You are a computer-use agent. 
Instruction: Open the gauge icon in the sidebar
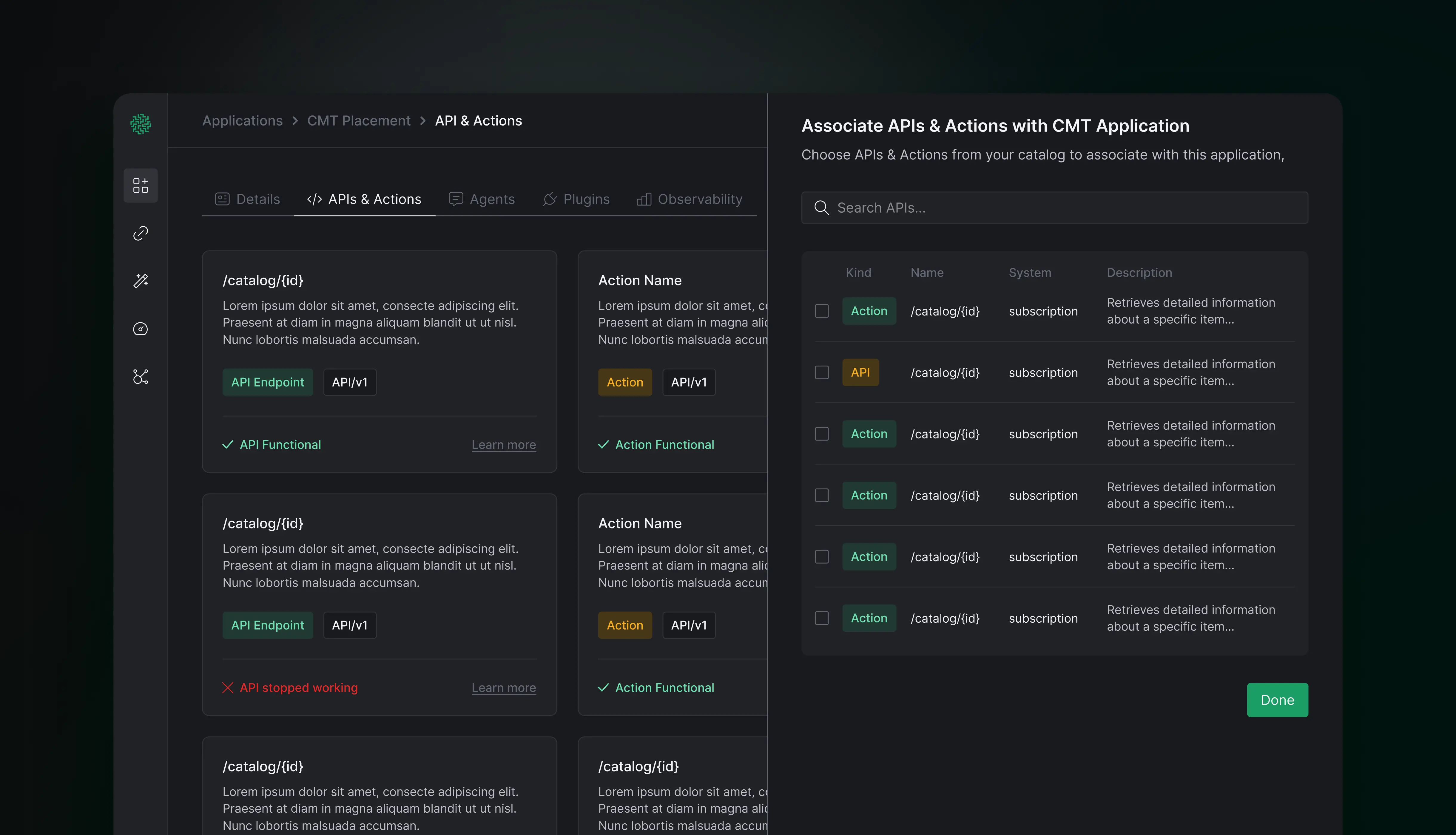coord(141,329)
